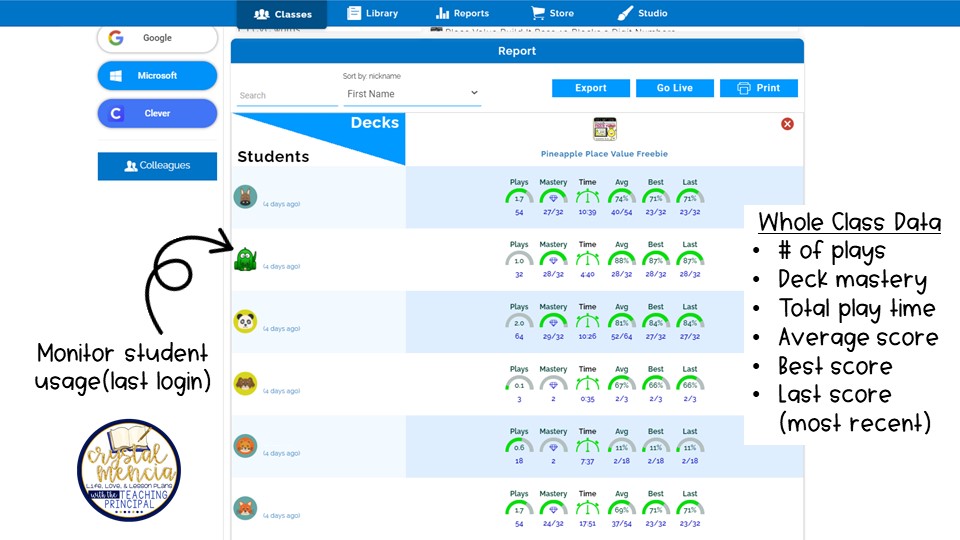Image resolution: width=960 pixels, height=540 pixels.
Task: Click the first student's donkey avatar
Action: pyautogui.click(x=245, y=197)
